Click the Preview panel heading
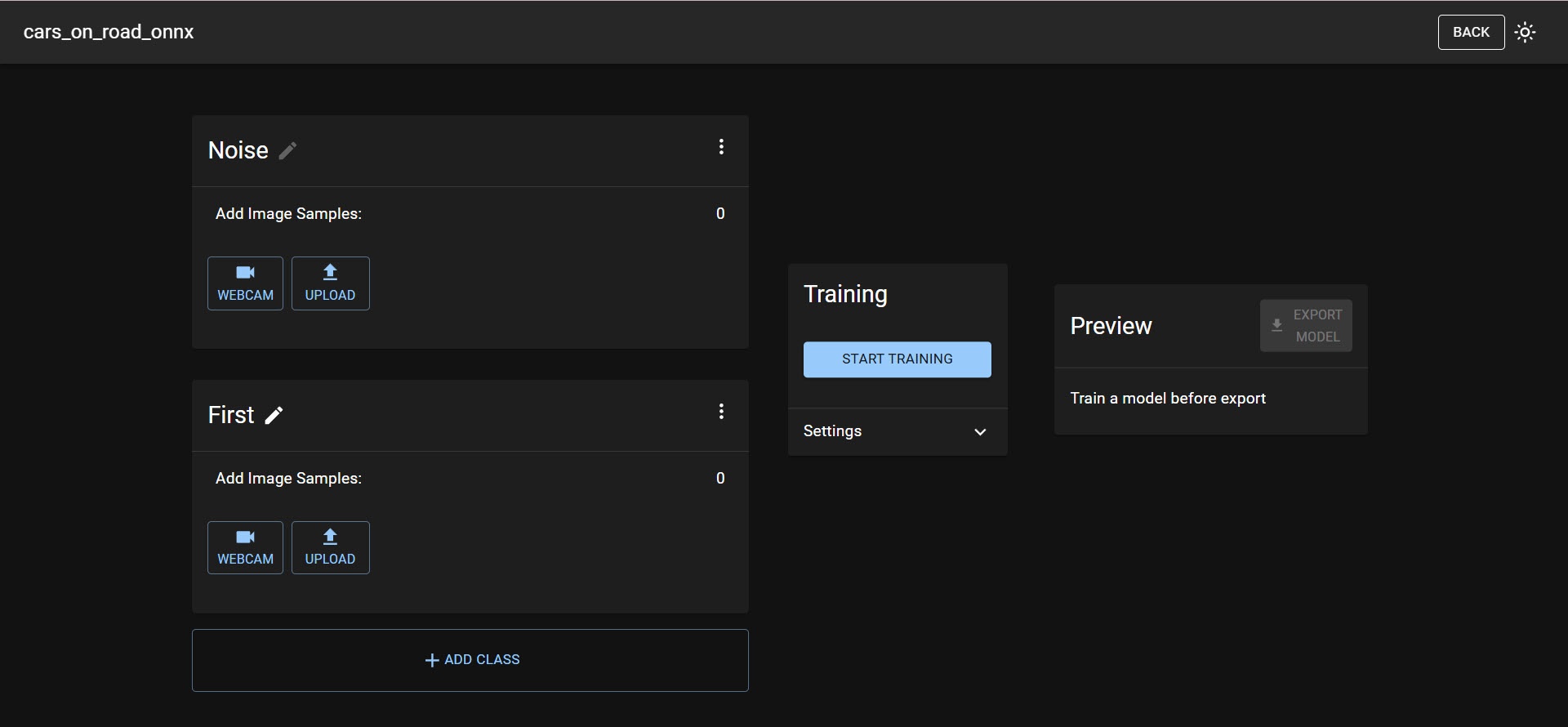The width and height of the screenshot is (1568, 727). (x=1111, y=326)
